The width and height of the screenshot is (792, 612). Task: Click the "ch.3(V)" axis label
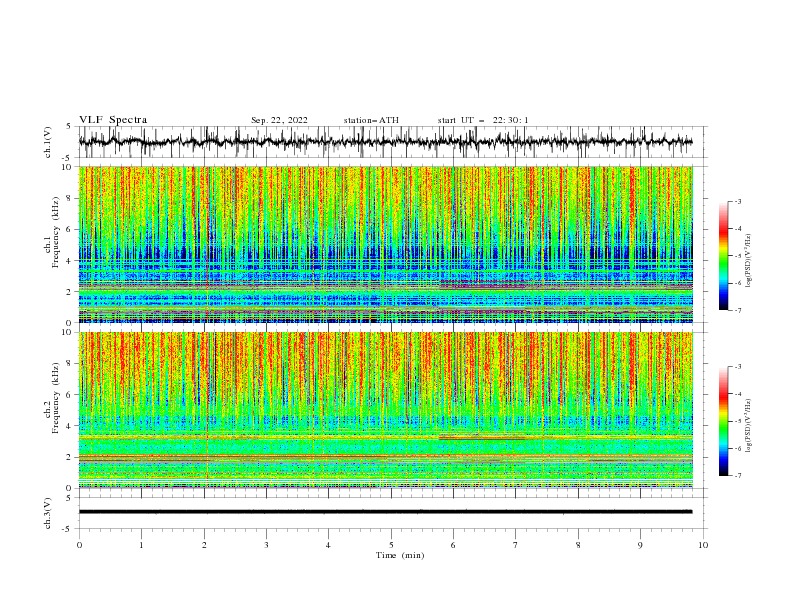tap(48, 513)
